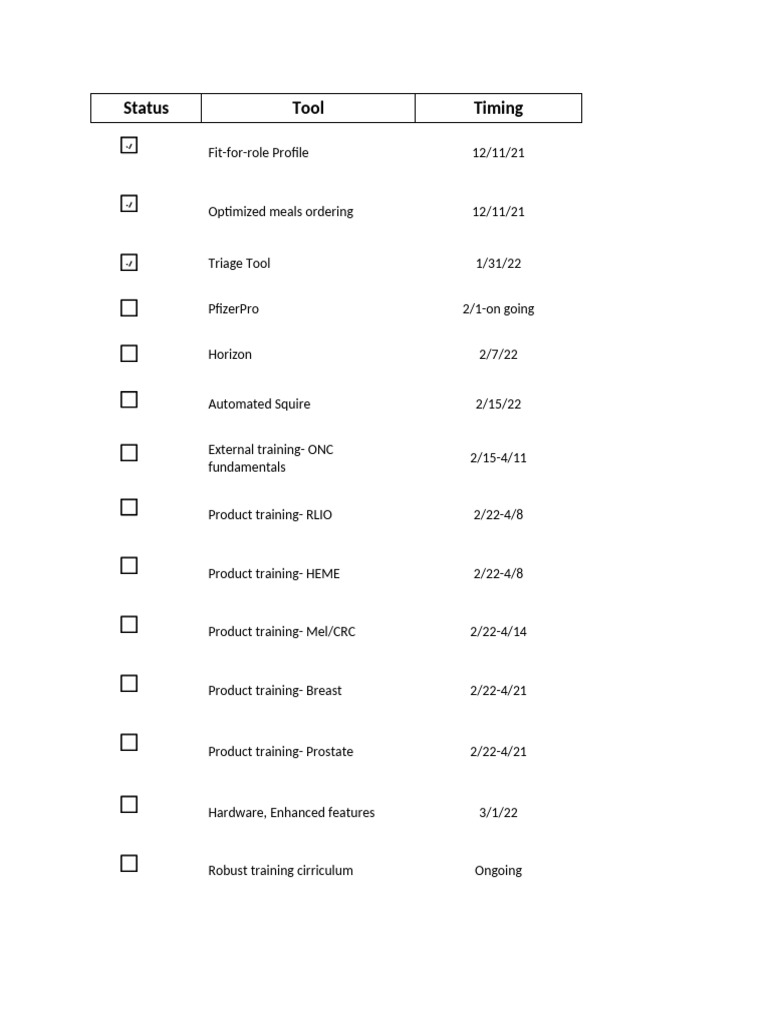Uncheck the Triage Tool checkbox

click(129, 263)
